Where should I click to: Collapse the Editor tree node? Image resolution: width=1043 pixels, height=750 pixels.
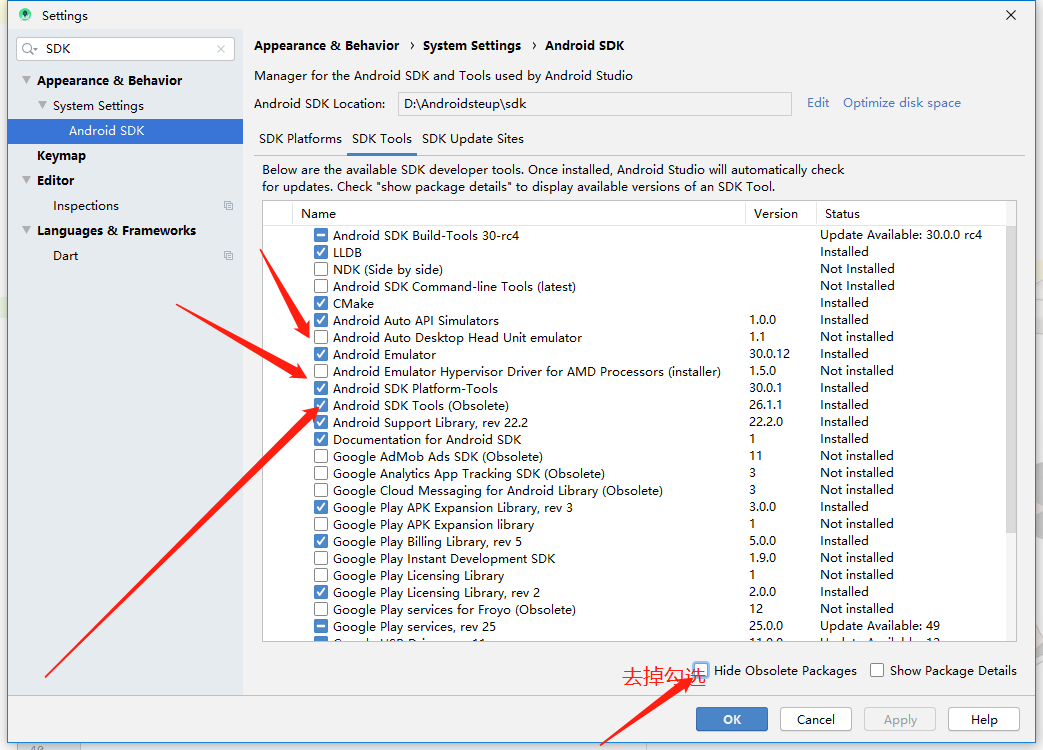[27, 180]
